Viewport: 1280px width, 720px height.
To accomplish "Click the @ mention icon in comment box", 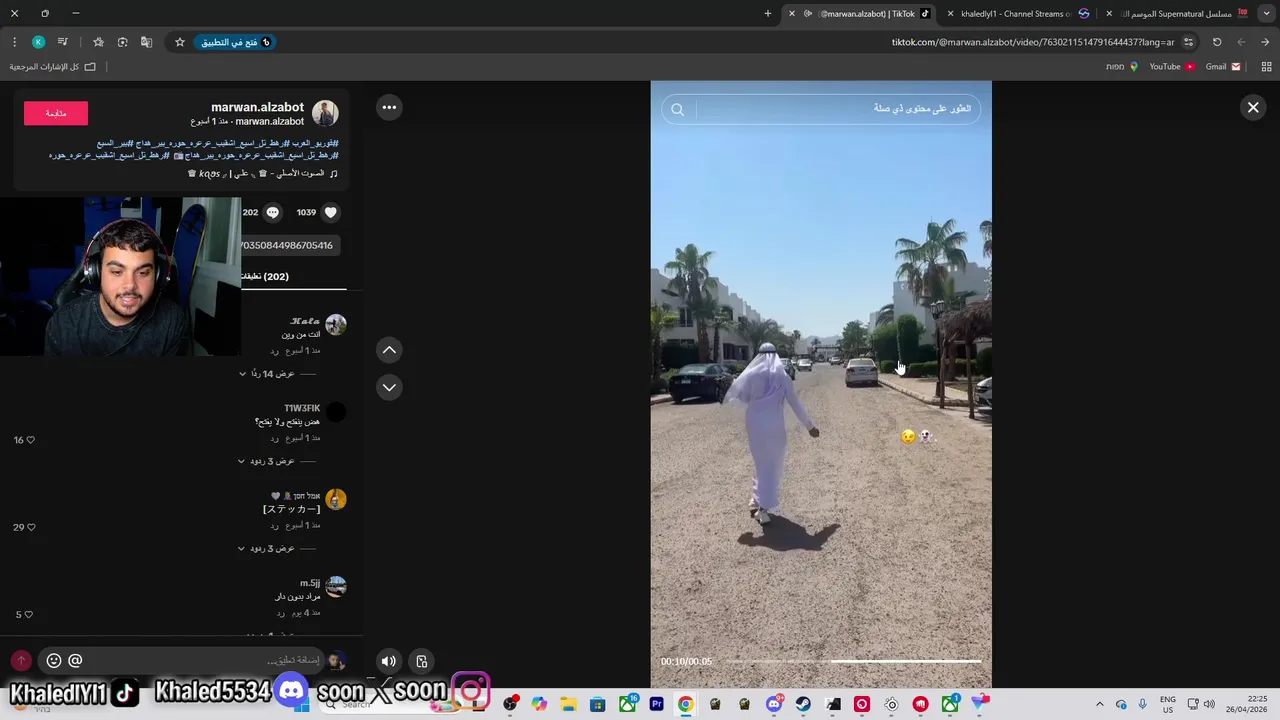I will 75,660.
